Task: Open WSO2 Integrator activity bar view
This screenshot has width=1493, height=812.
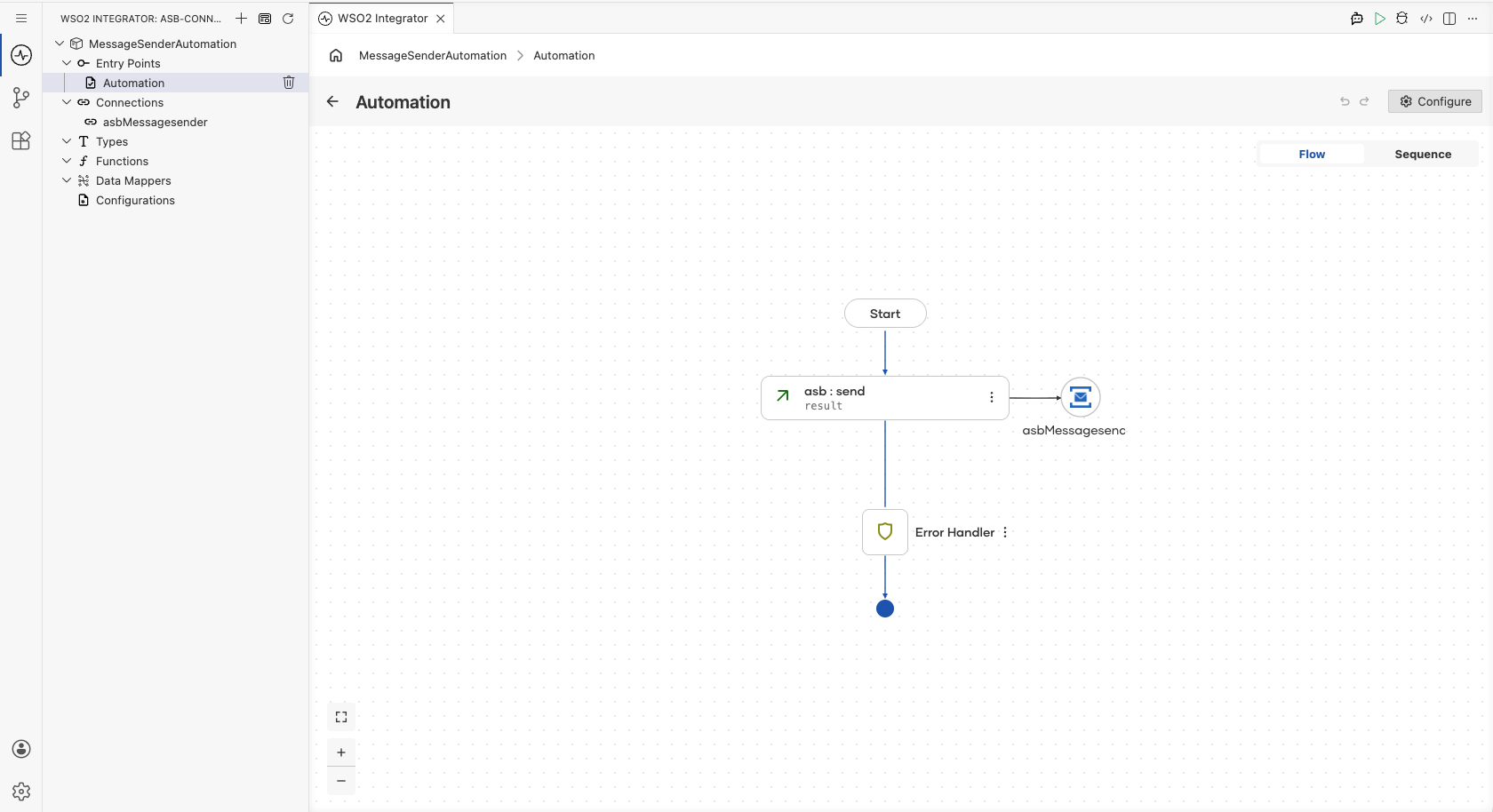Action: pos(21,55)
